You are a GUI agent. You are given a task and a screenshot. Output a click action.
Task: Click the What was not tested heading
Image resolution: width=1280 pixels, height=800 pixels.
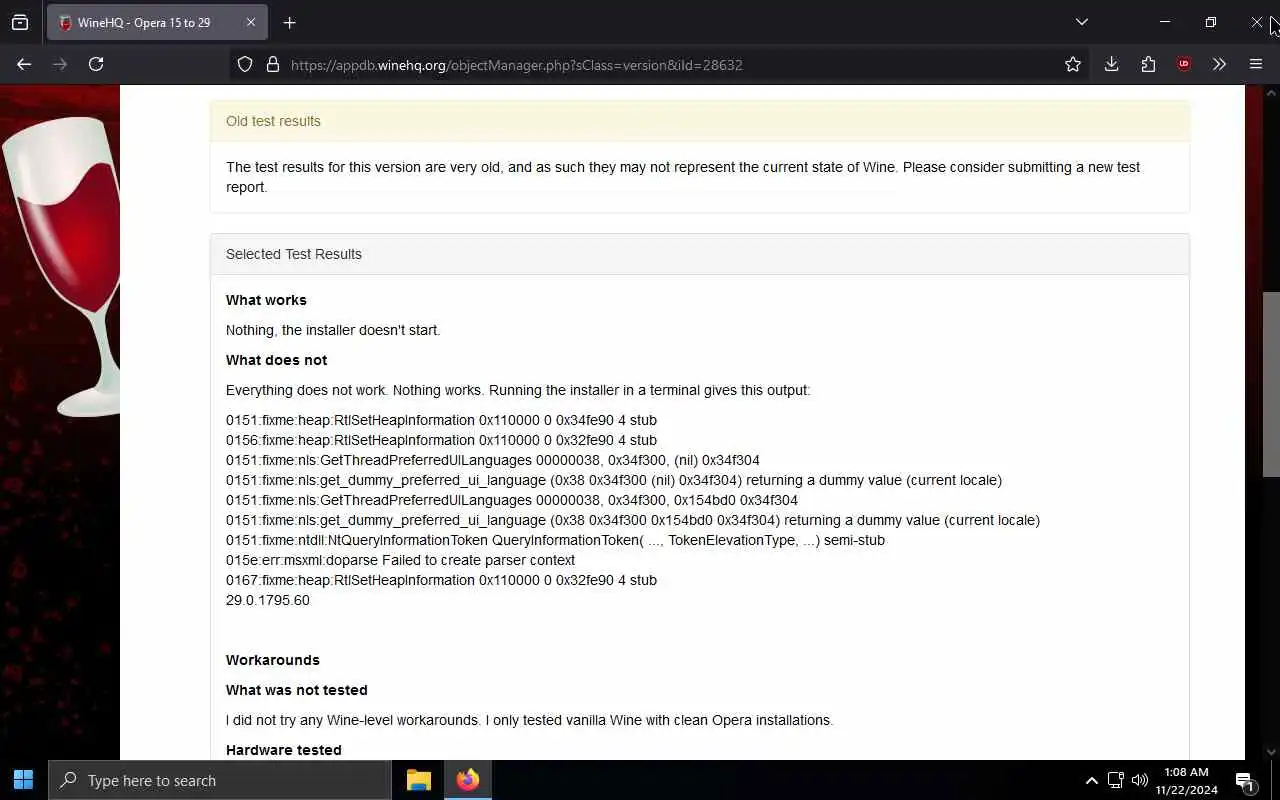[297, 690]
